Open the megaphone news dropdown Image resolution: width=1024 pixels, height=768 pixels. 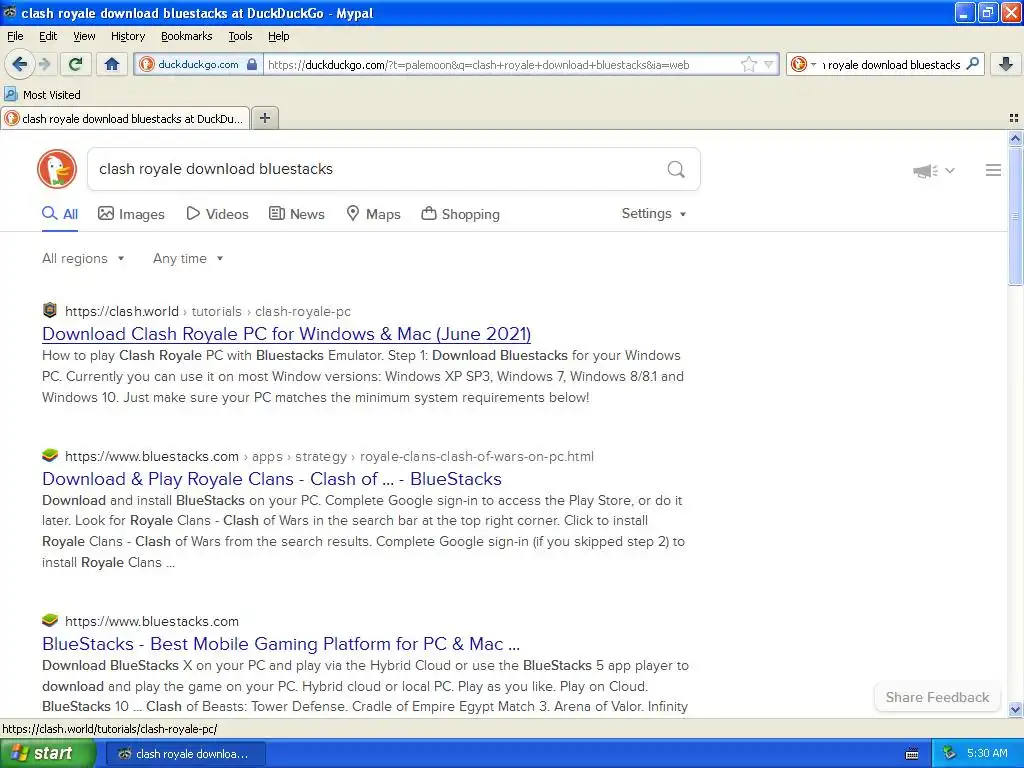pyautogui.click(x=934, y=170)
